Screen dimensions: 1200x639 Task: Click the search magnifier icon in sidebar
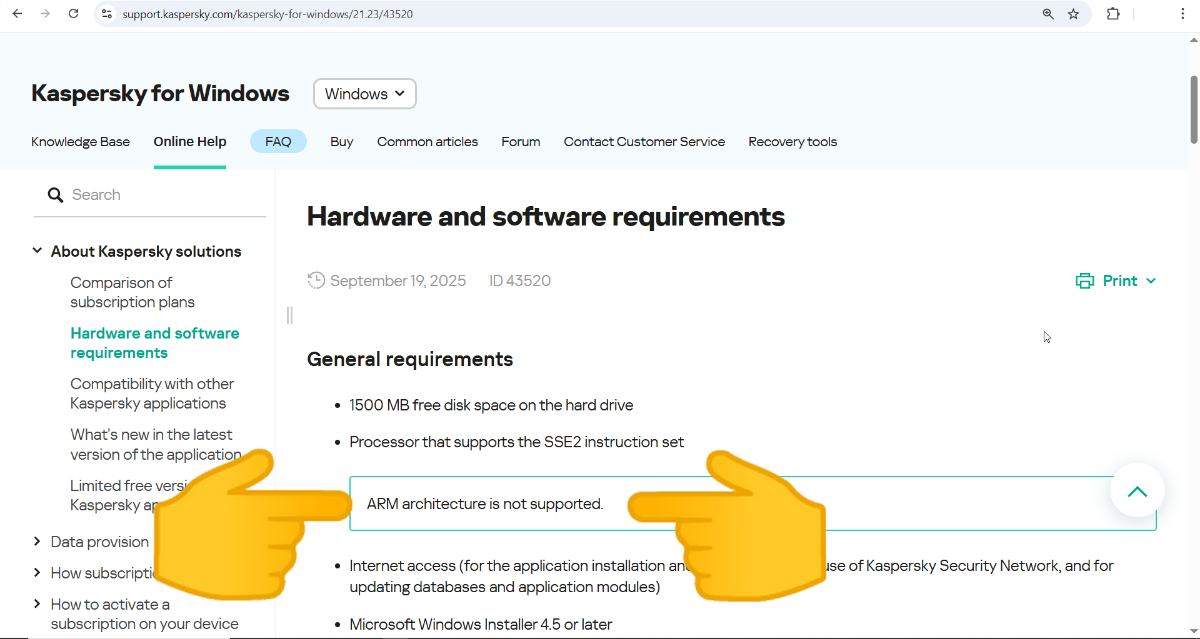pos(55,195)
